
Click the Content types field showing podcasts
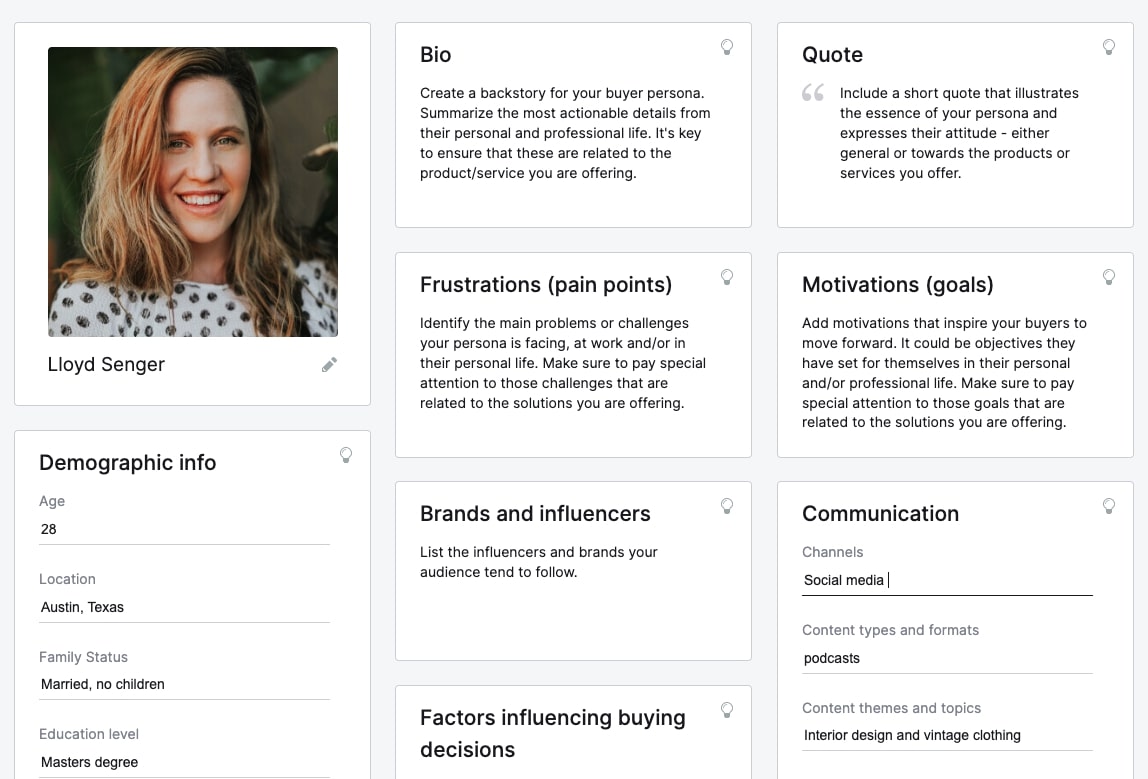[947, 658]
